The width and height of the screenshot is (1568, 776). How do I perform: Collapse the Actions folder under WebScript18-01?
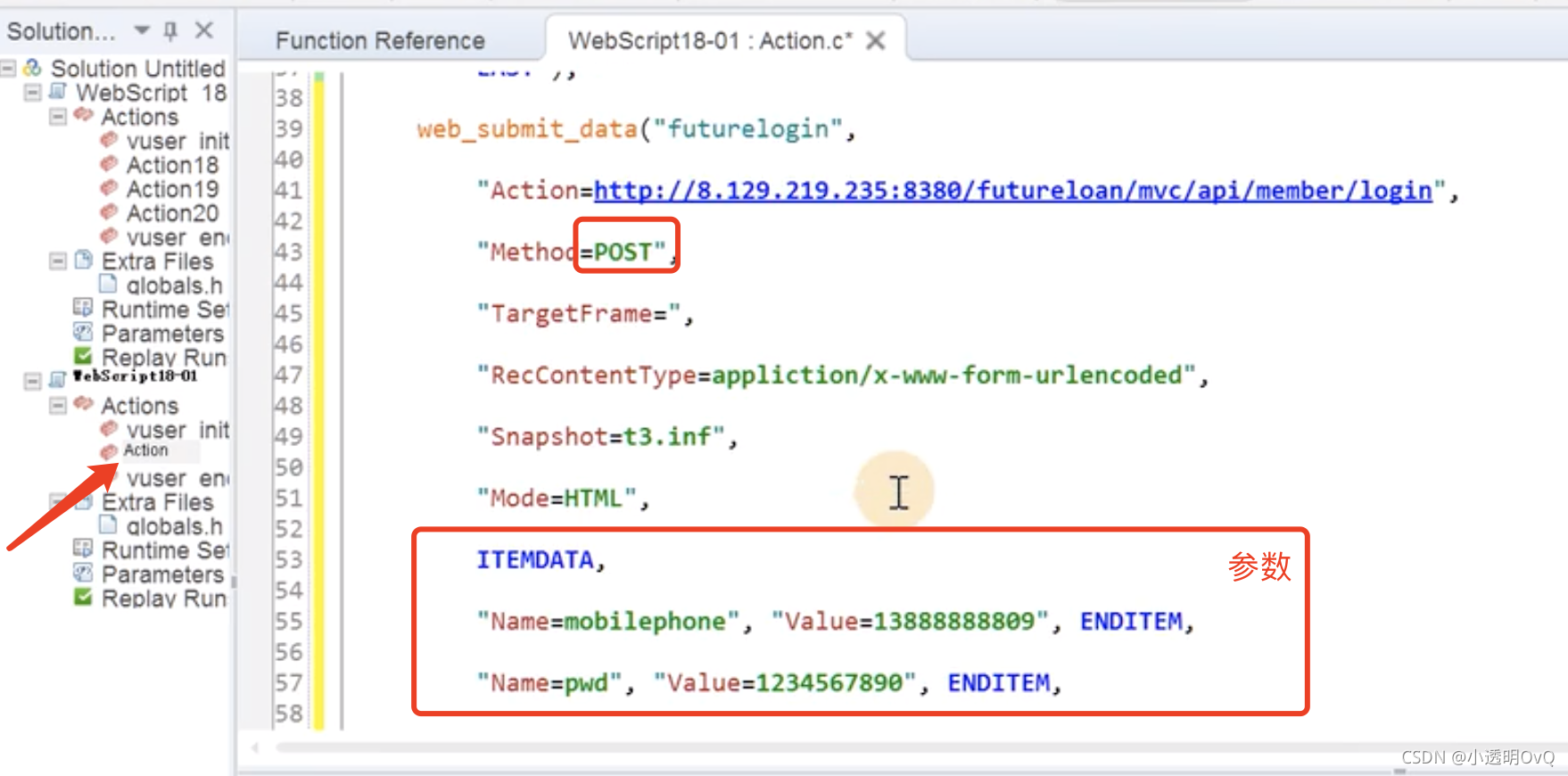[x=57, y=405]
